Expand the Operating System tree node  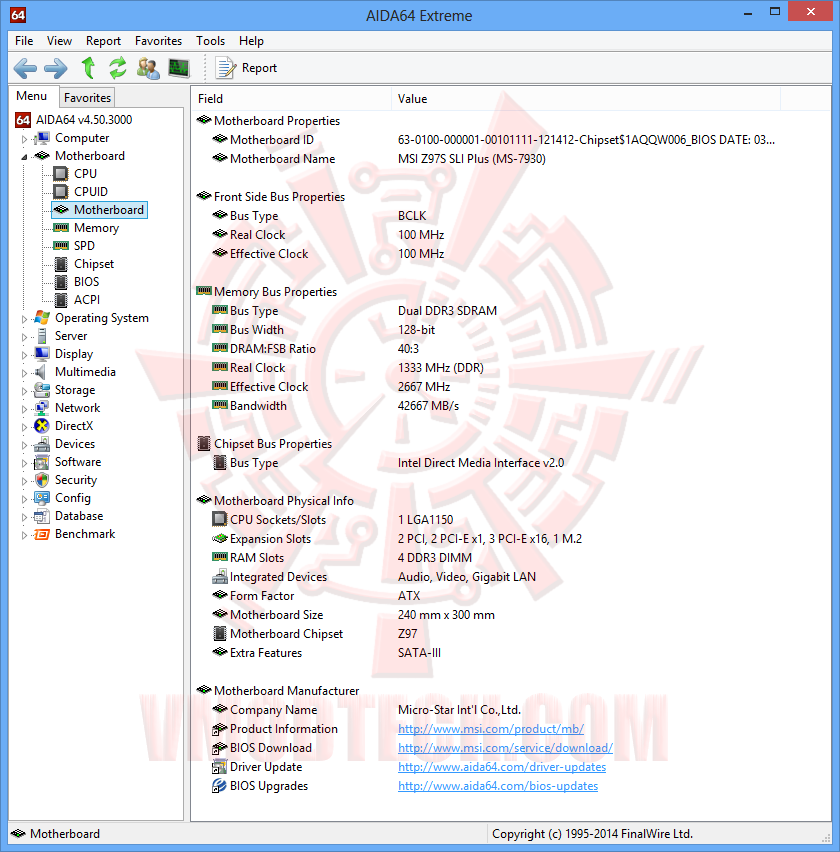coord(24,319)
